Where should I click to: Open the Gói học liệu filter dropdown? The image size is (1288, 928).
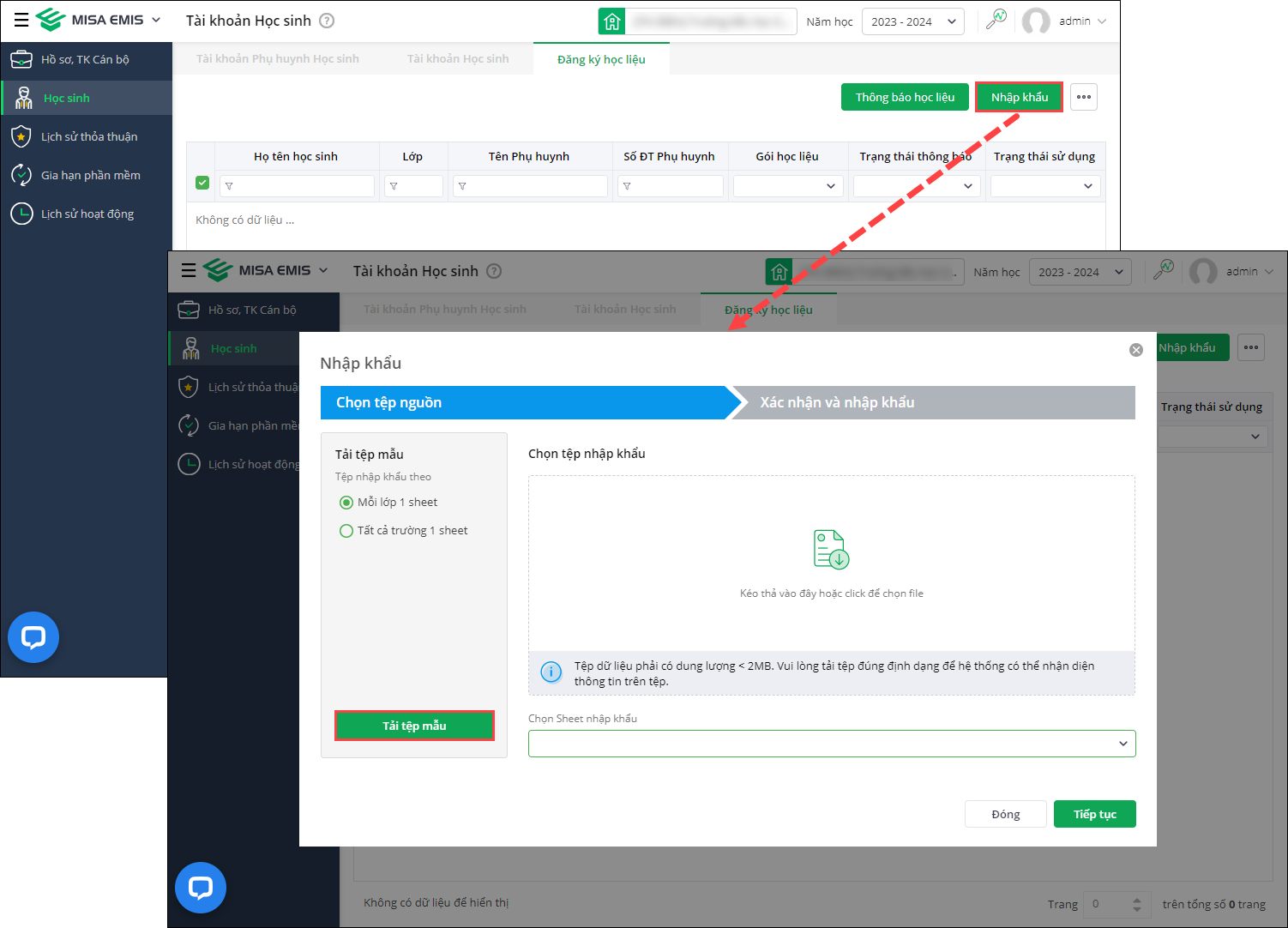pos(788,185)
